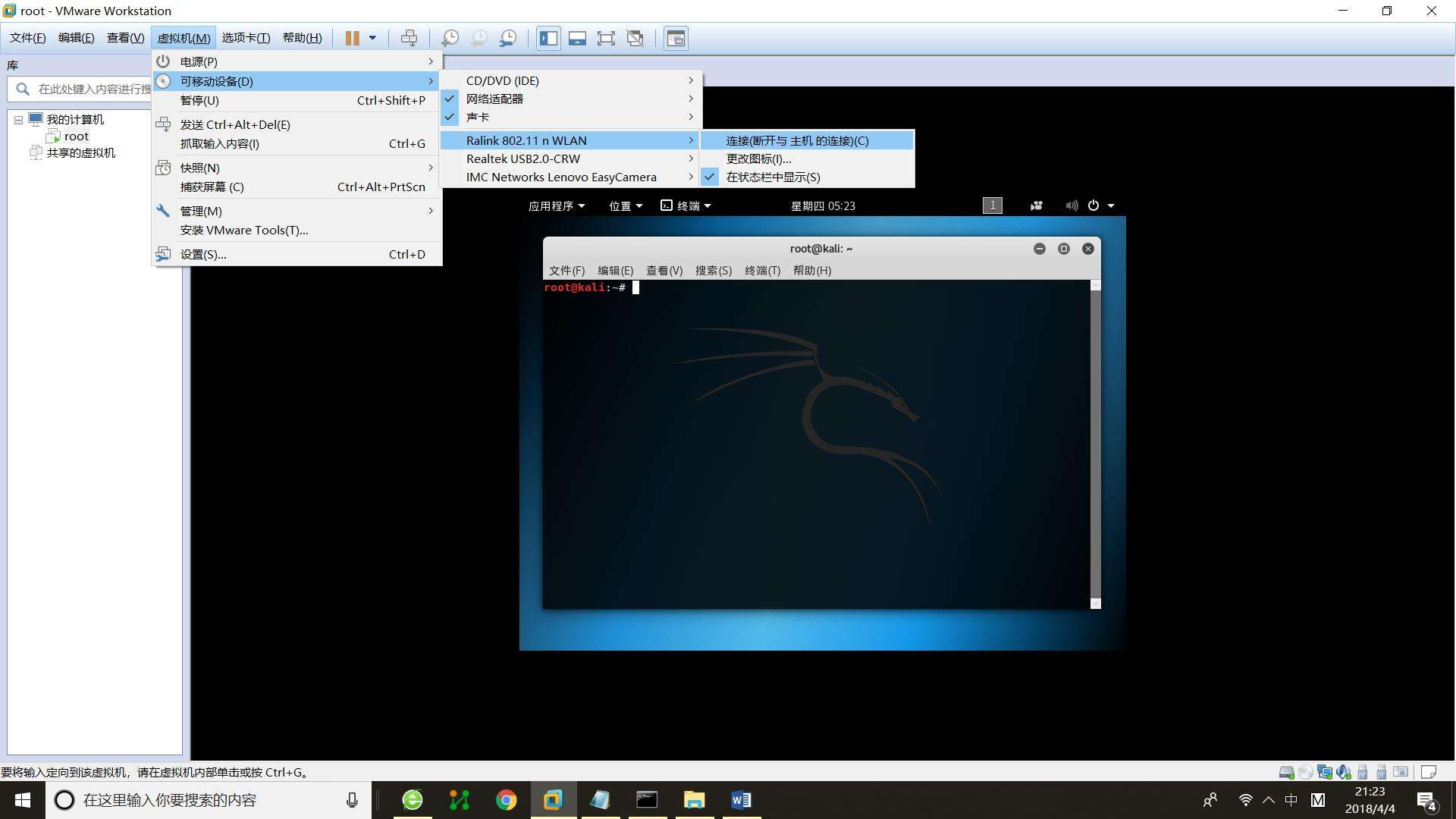Choose 捕获屏幕 (C) entry

pos(297,187)
